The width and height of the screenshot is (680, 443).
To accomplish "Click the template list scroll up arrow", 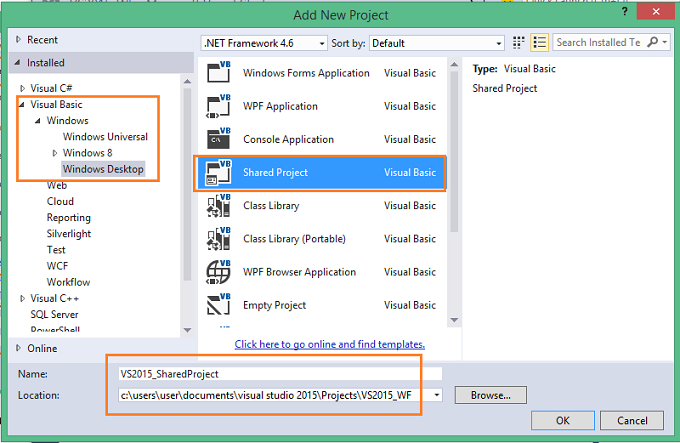I will [454, 65].
